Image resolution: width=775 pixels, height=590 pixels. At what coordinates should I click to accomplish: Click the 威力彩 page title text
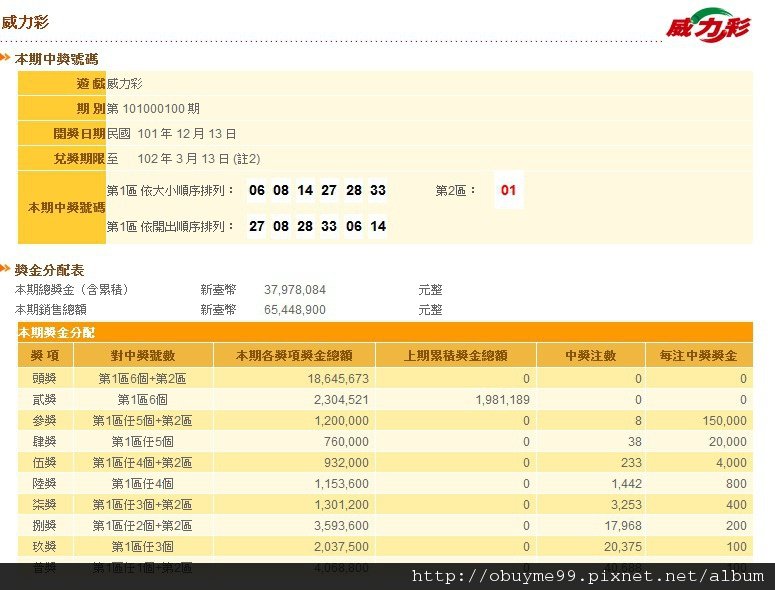[25, 22]
